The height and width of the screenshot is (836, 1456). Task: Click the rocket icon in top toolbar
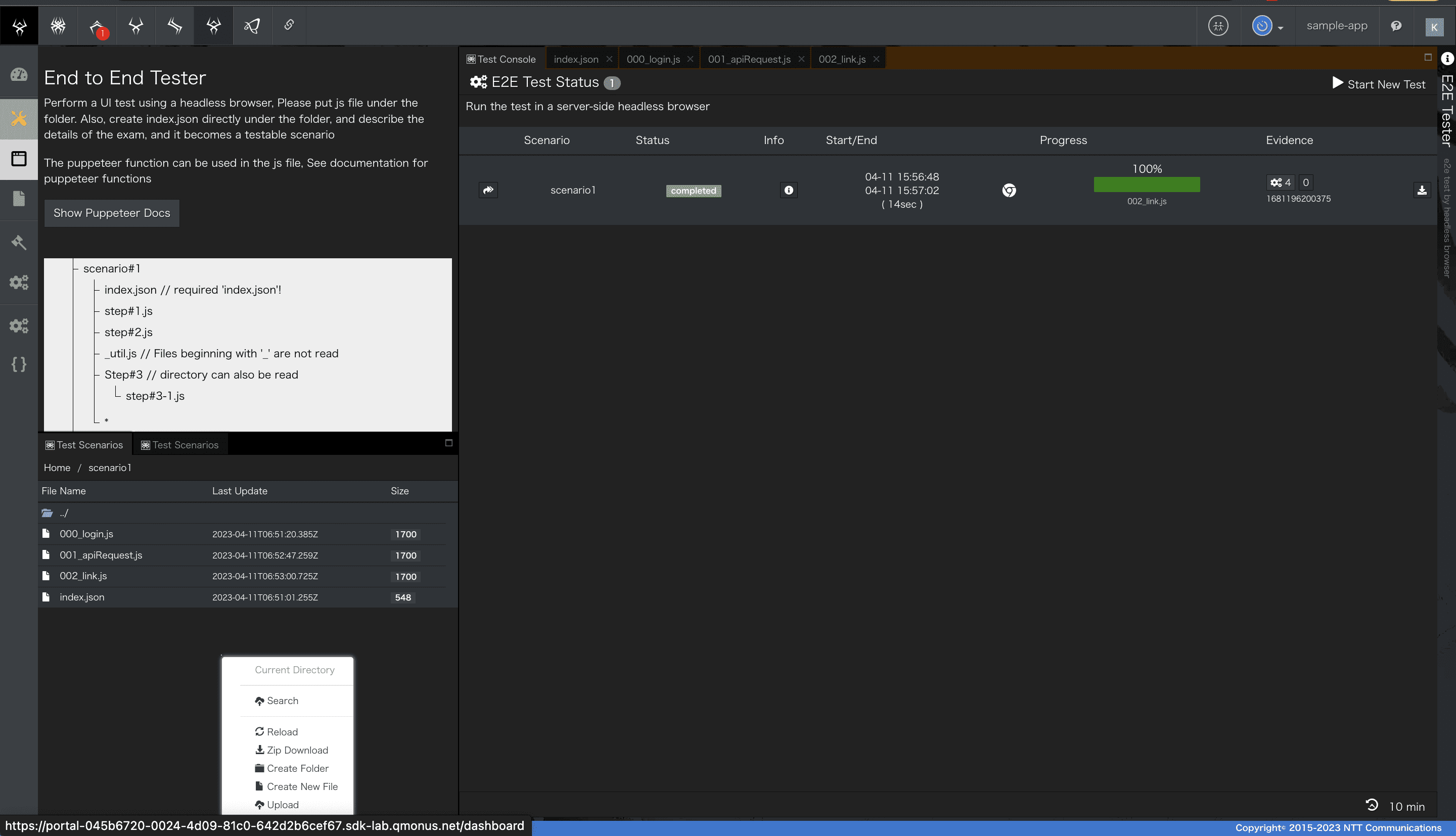[252, 25]
